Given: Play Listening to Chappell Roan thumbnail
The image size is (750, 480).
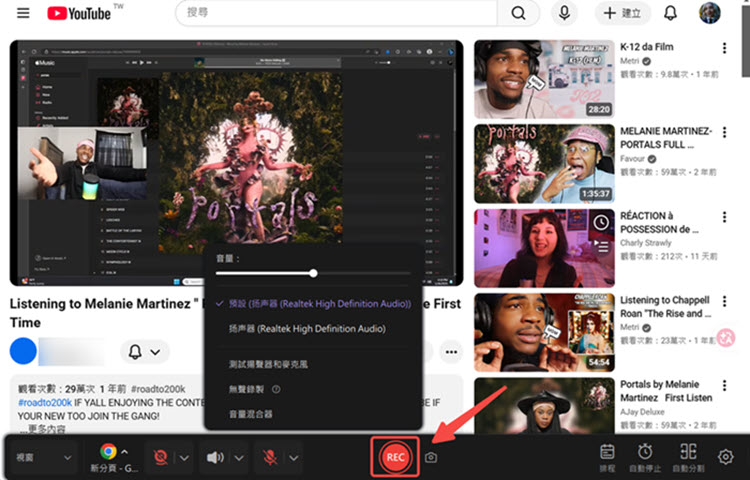Looking at the screenshot, I should tap(544, 332).
